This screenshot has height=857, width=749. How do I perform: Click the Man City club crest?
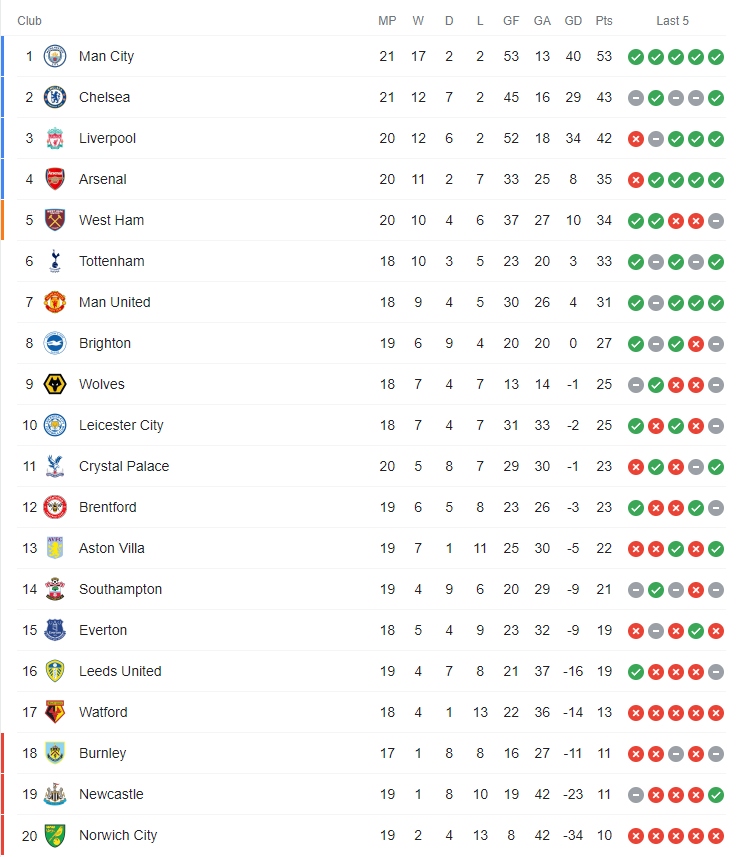click(55, 56)
